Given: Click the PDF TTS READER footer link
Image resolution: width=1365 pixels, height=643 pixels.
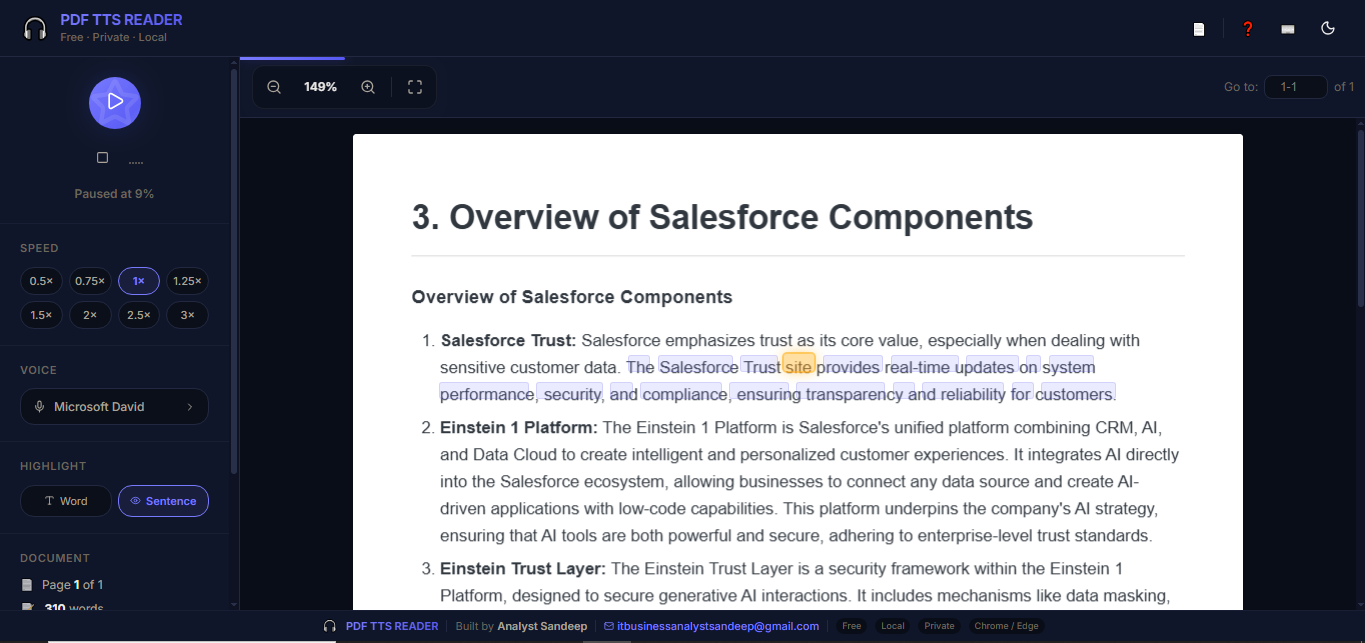Looking at the screenshot, I should coord(392,626).
